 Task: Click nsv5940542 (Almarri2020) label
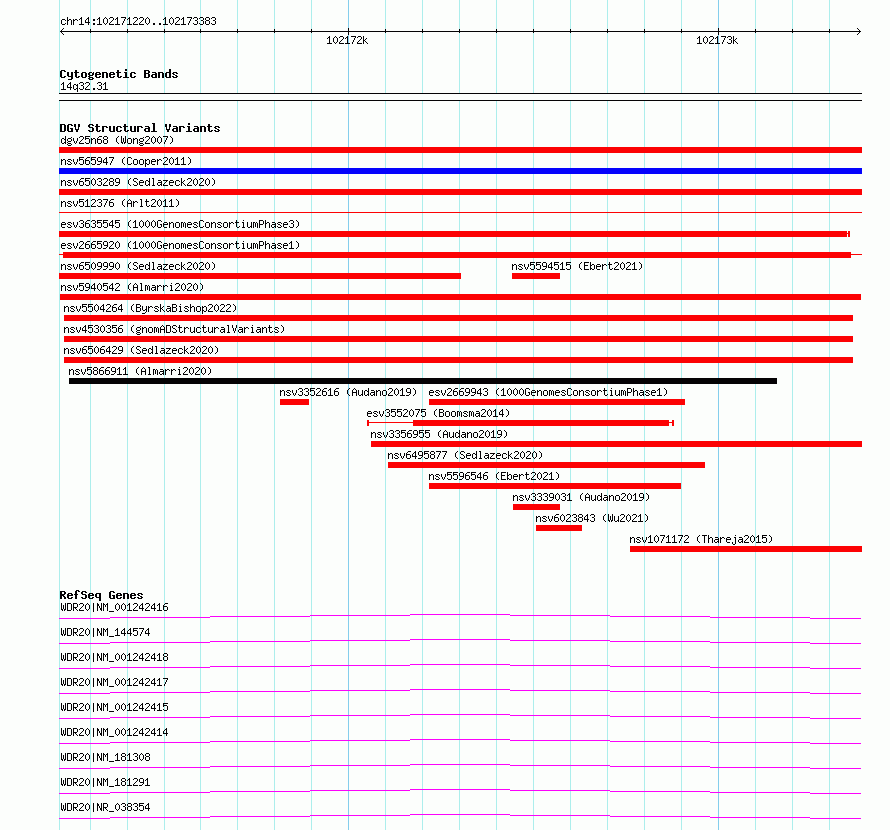(132, 287)
